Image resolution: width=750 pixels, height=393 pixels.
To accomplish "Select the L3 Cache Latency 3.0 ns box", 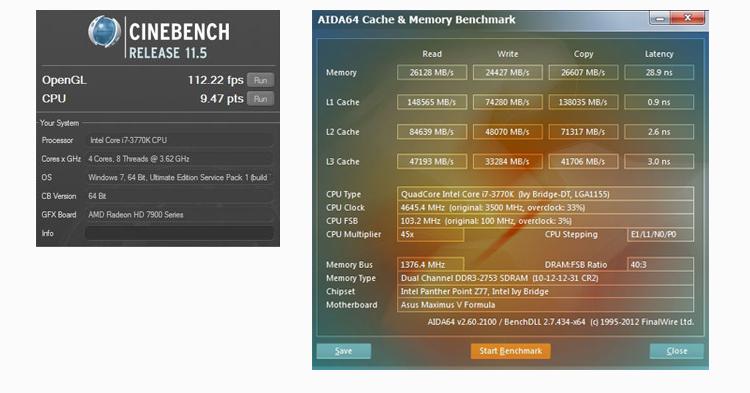I will pyautogui.click(x=659, y=162).
